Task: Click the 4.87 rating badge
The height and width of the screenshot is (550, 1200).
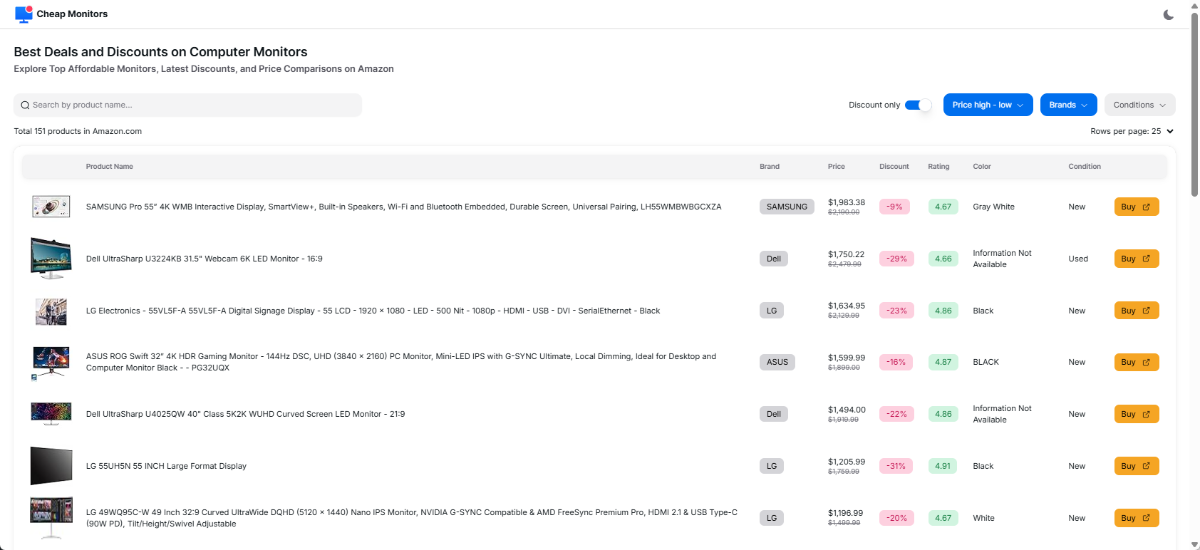Action: (x=943, y=362)
